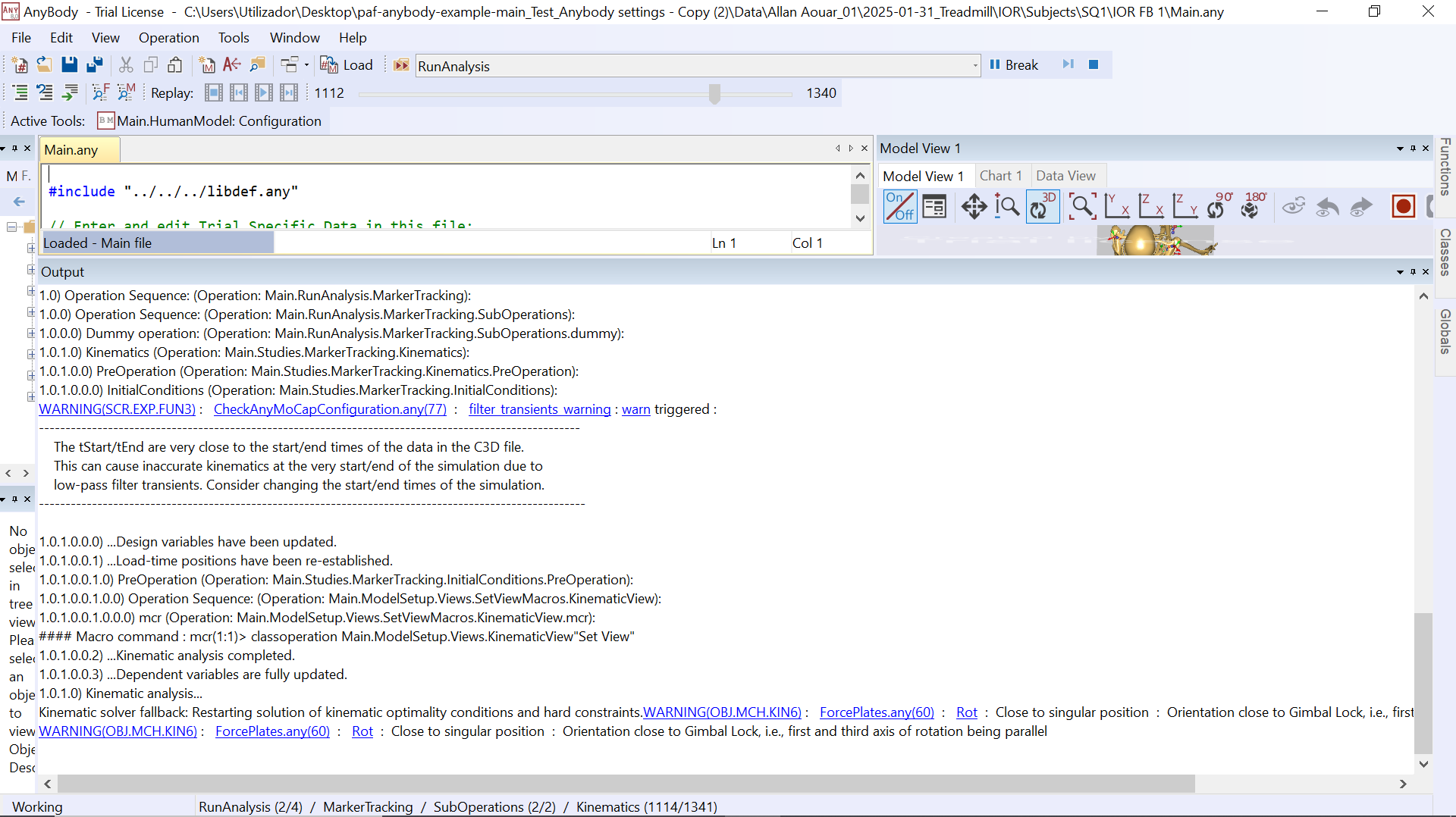Click the replay next frame icon
This screenshot has width=1456, height=817.
coord(289,92)
